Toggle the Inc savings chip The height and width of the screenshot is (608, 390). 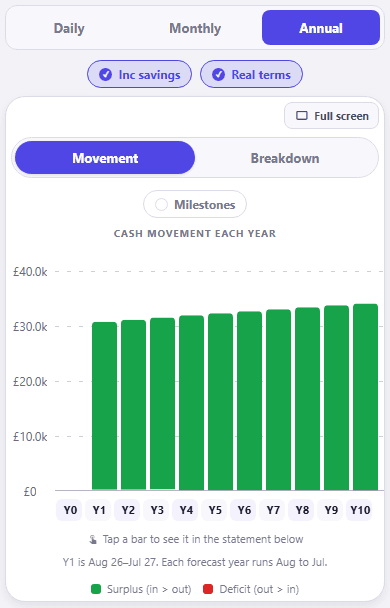[139, 74]
